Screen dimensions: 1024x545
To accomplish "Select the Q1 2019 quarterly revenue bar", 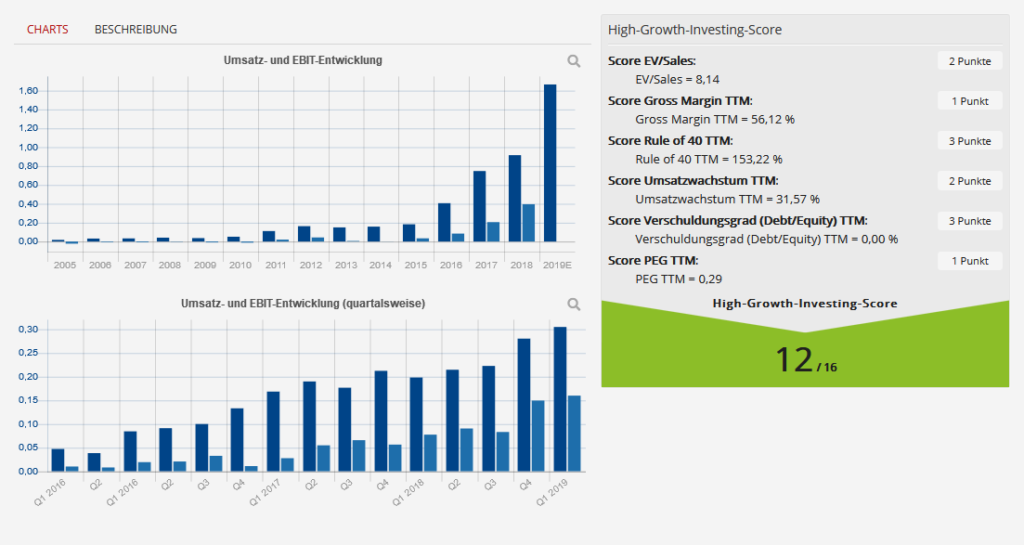I will [x=560, y=399].
